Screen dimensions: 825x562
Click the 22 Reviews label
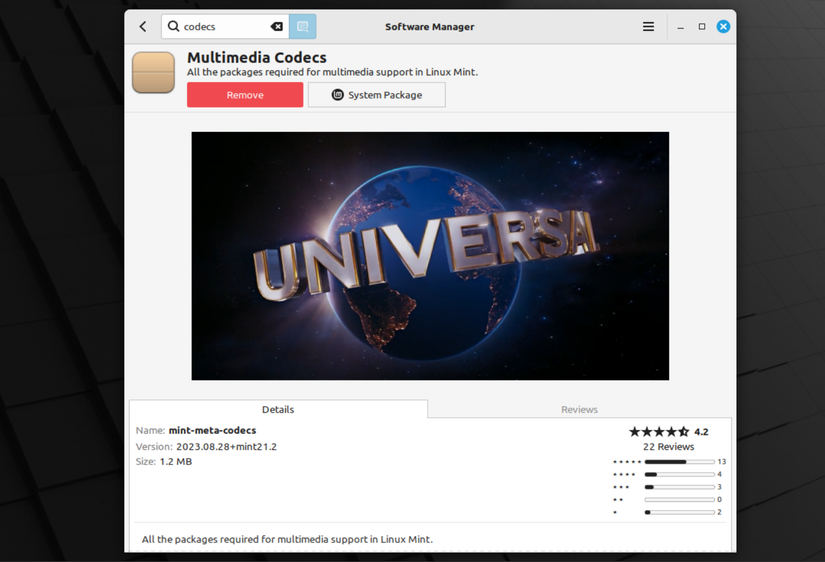click(668, 447)
